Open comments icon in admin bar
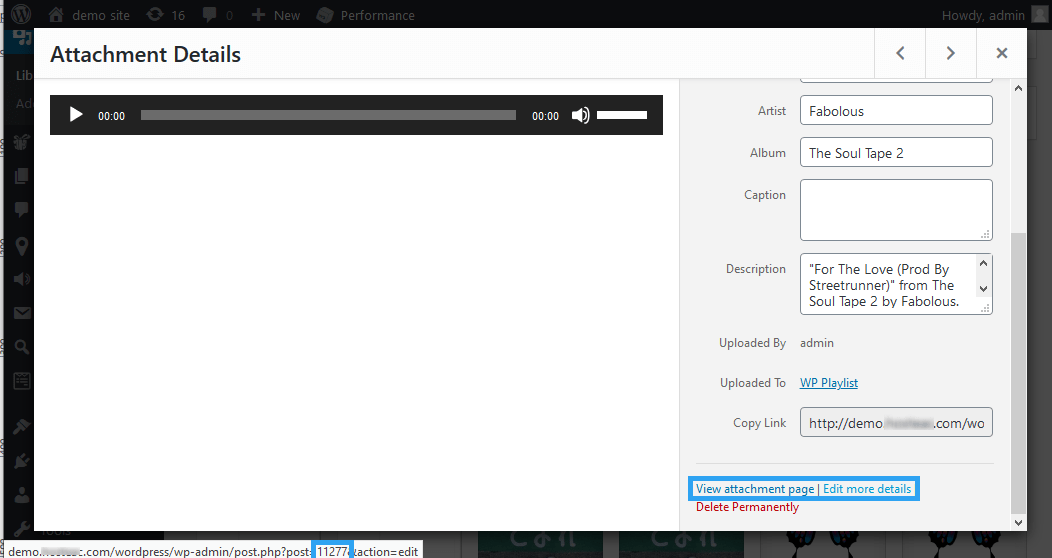1052x558 pixels. tap(217, 15)
